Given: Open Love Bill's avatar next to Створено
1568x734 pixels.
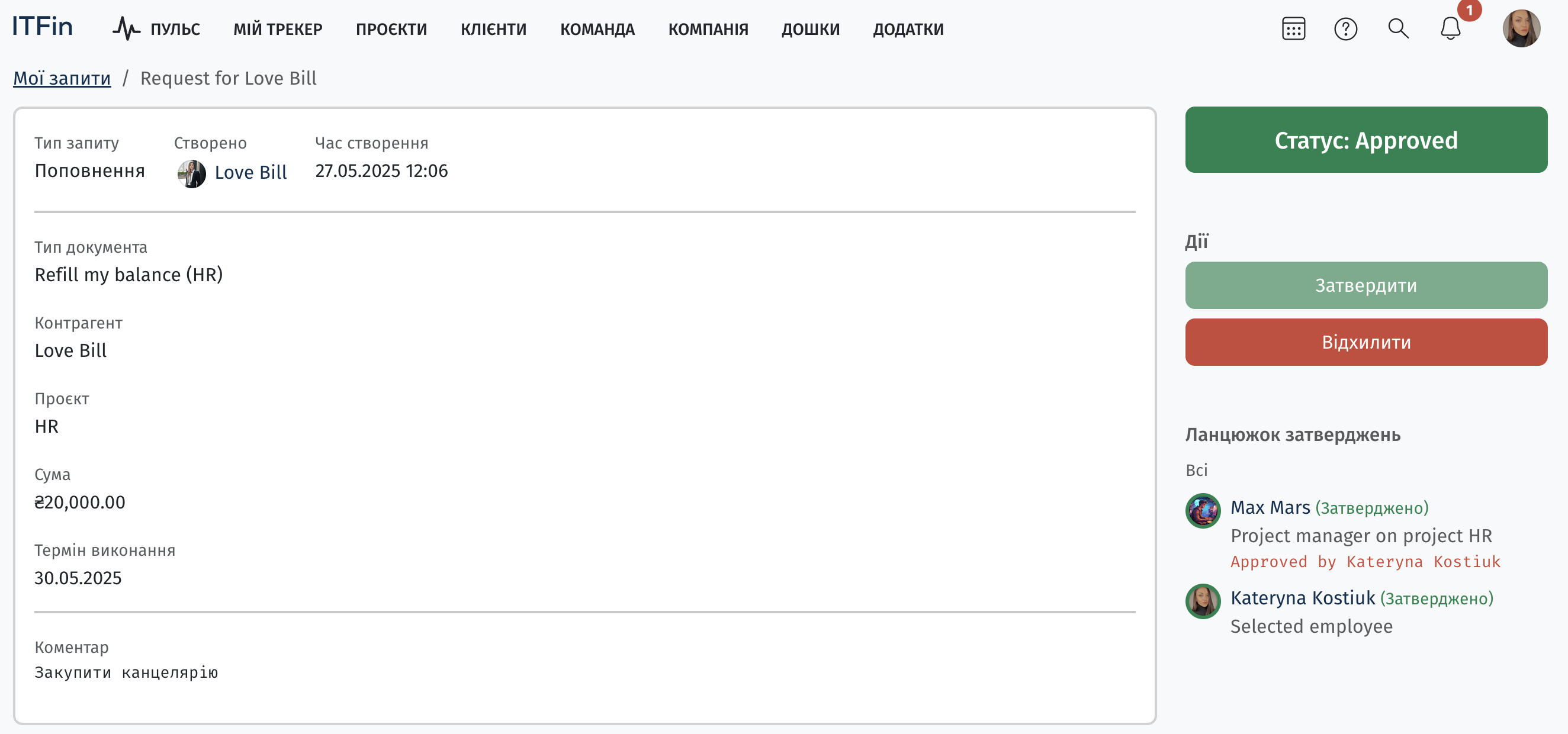Looking at the screenshot, I should point(192,173).
